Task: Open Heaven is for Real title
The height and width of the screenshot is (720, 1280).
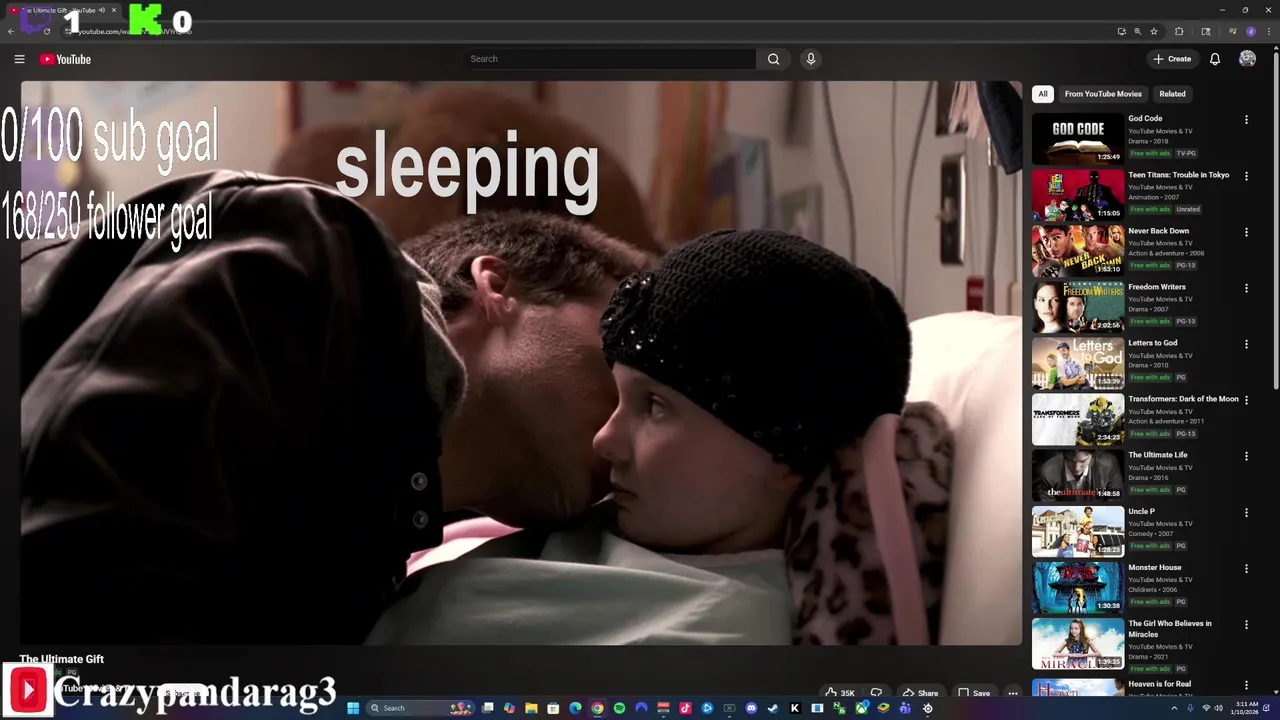Action: 1160,684
